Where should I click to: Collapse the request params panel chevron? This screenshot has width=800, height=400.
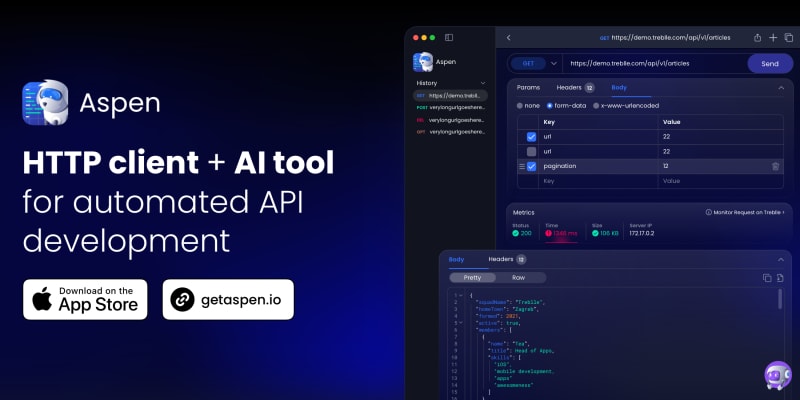(x=780, y=88)
